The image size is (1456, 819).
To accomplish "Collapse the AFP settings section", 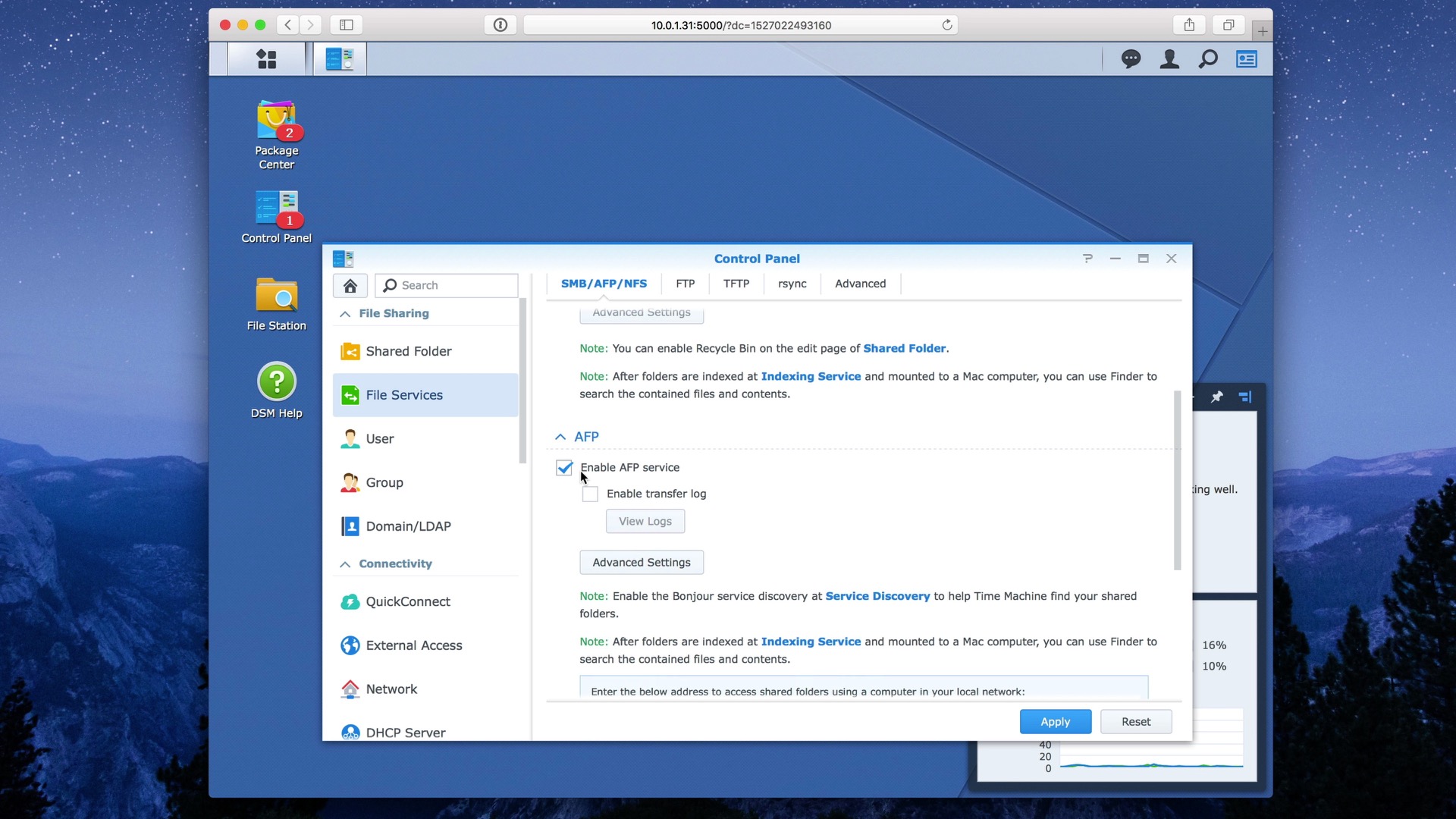I will 560,436.
